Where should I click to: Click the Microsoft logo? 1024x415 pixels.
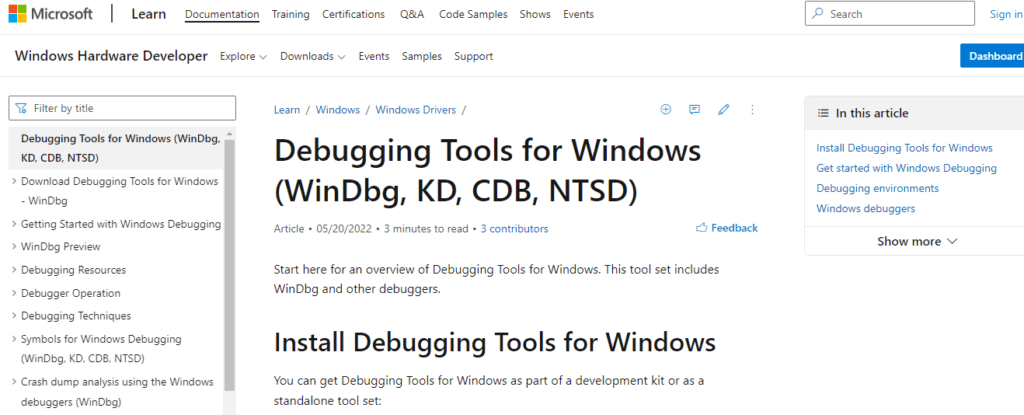[x=50, y=14]
